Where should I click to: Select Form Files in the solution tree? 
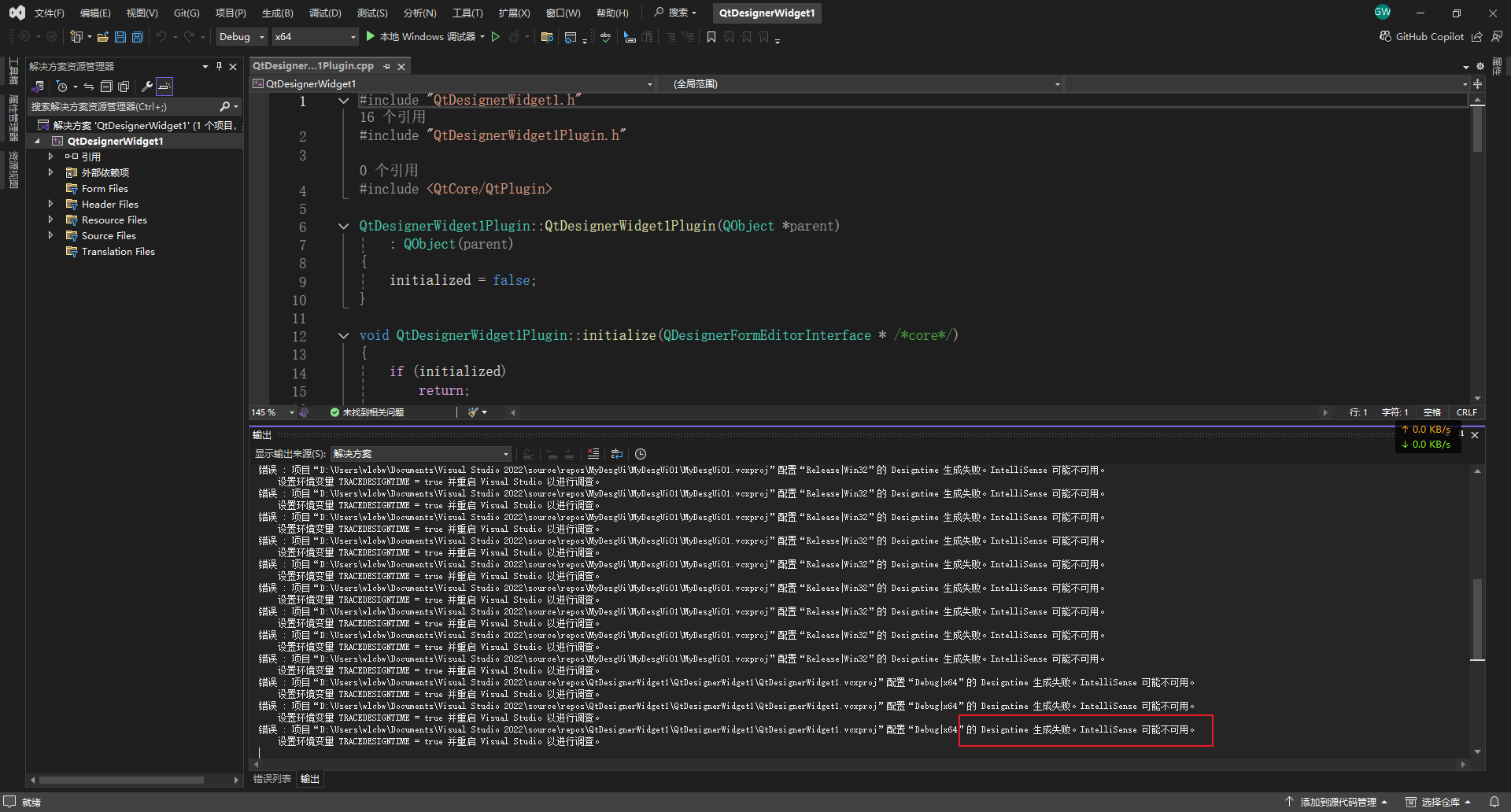[x=105, y=188]
